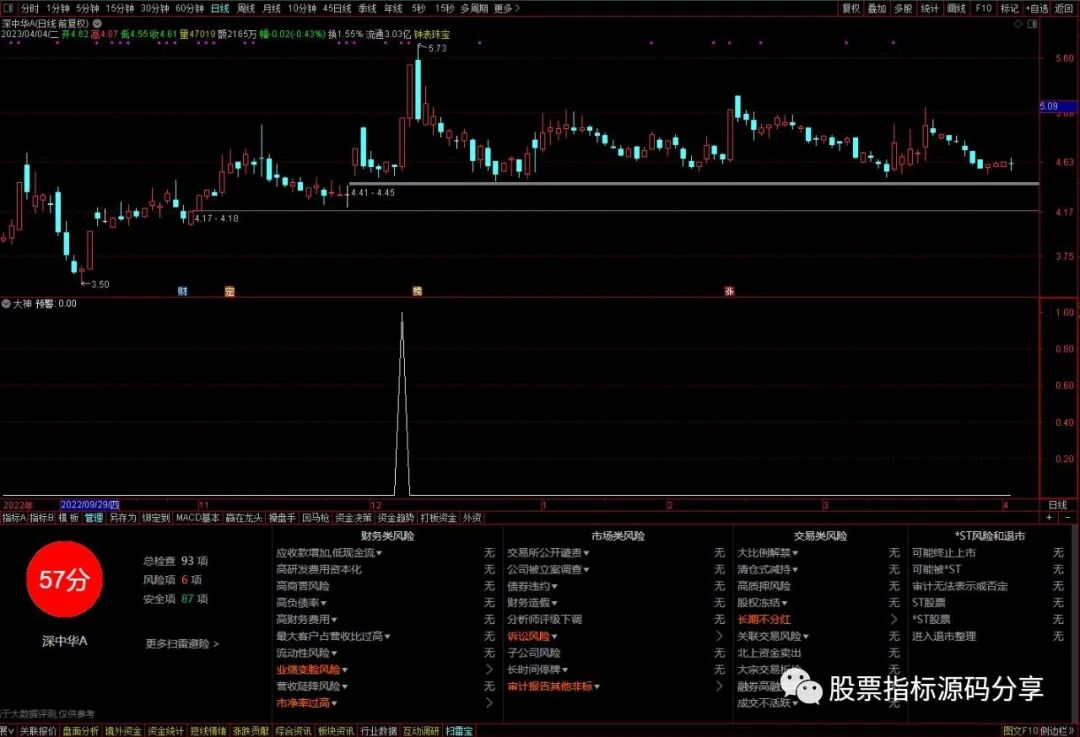Click the layout icon left of 分时
The height and width of the screenshot is (737, 1080).
pos(8,8)
